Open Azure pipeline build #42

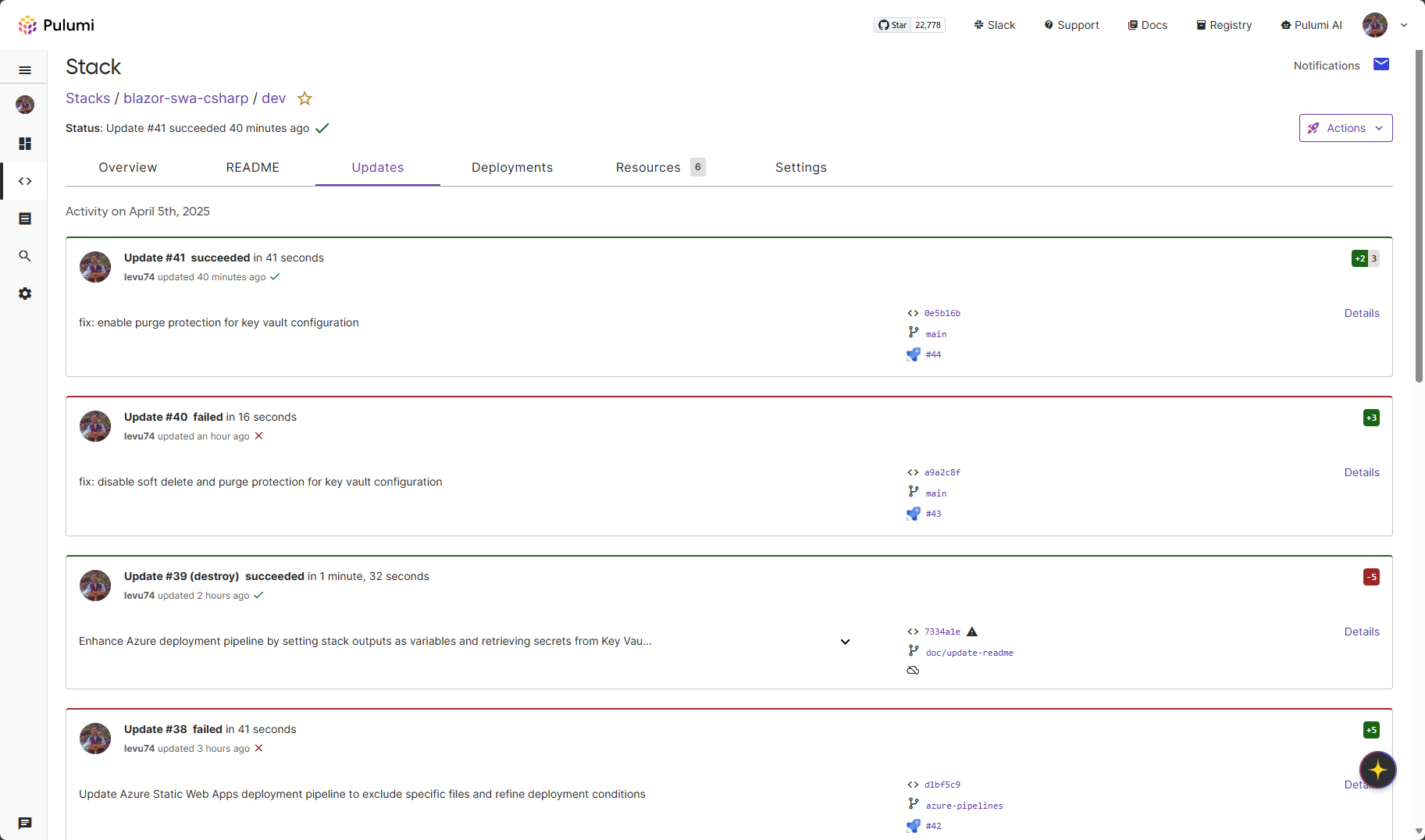[x=934, y=826]
